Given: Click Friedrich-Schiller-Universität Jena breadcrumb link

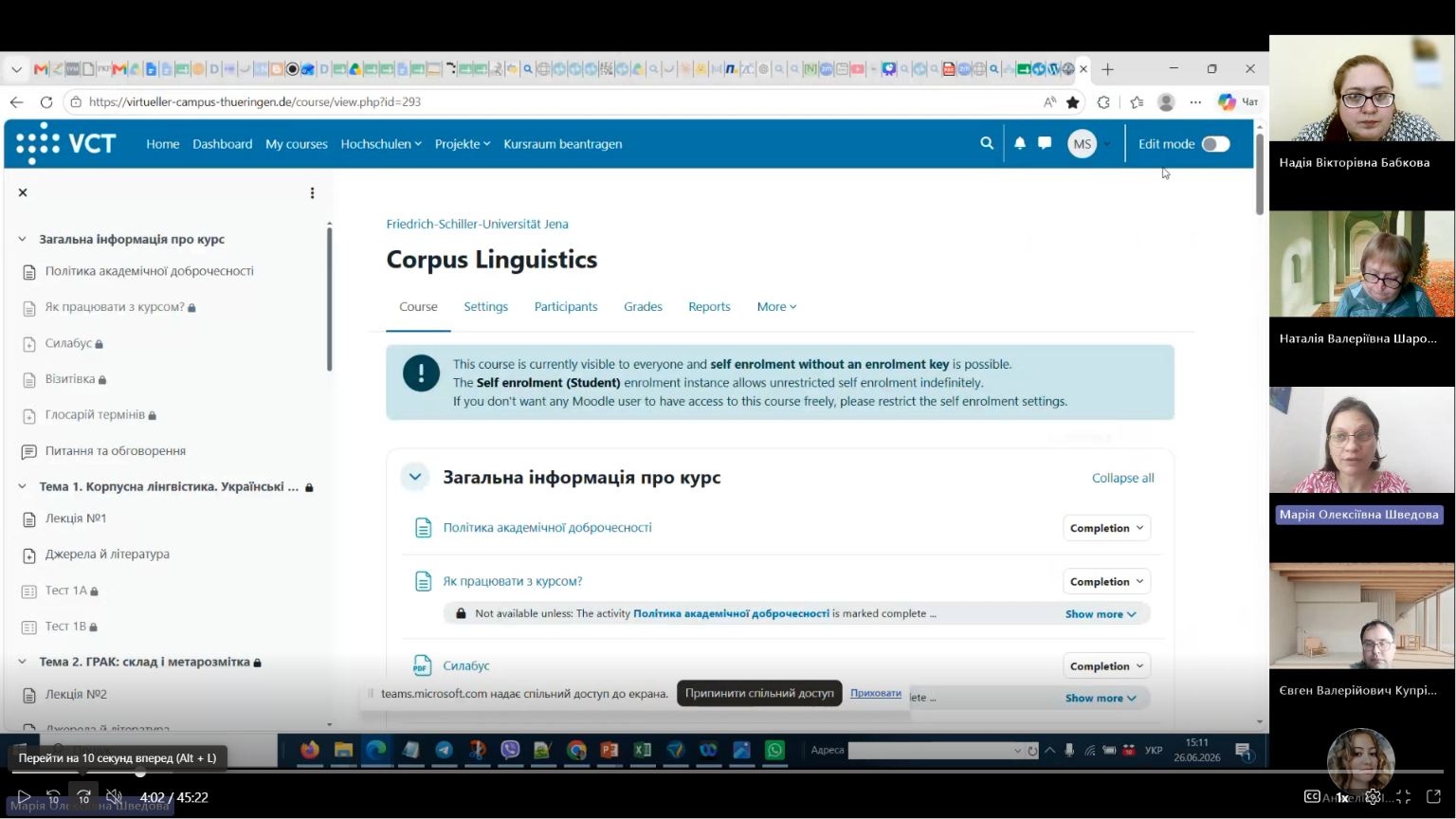Looking at the screenshot, I should [478, 224].
